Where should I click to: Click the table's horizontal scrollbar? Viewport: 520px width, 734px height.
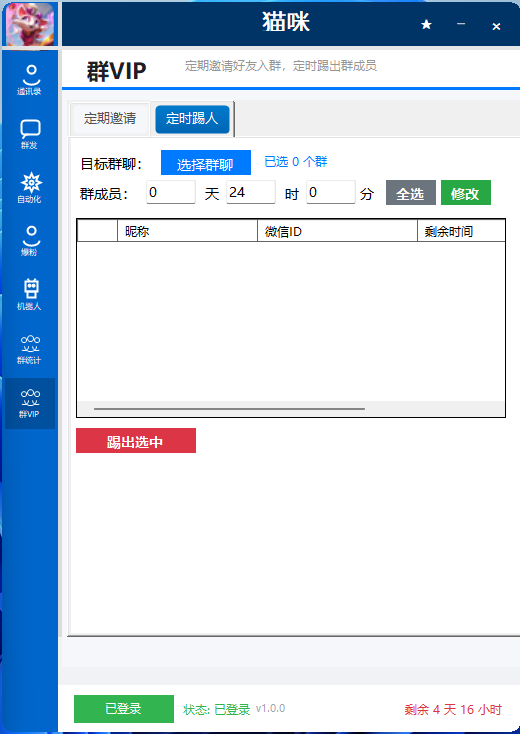(229, 409)
